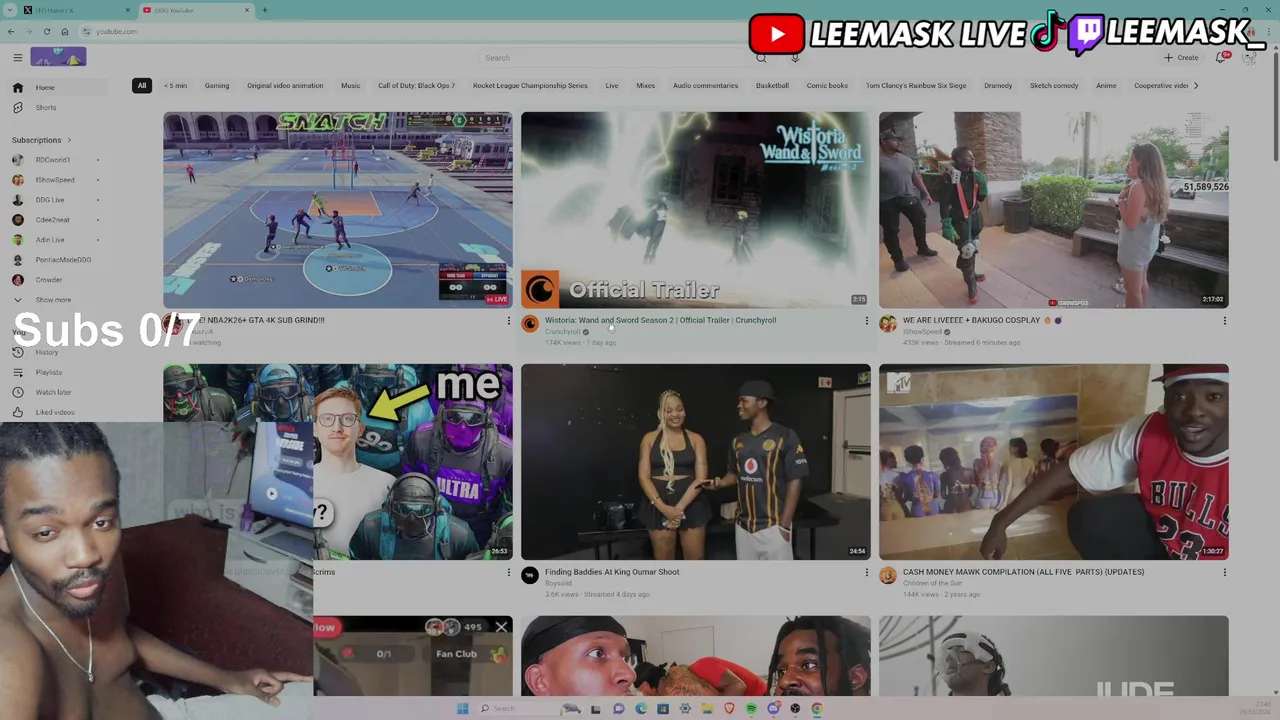The height and width of the screenshot is (720, 1280).
Task: Select the Sketch comedy filter chip
Action: pyautogui.click(x=1054, y=86)
